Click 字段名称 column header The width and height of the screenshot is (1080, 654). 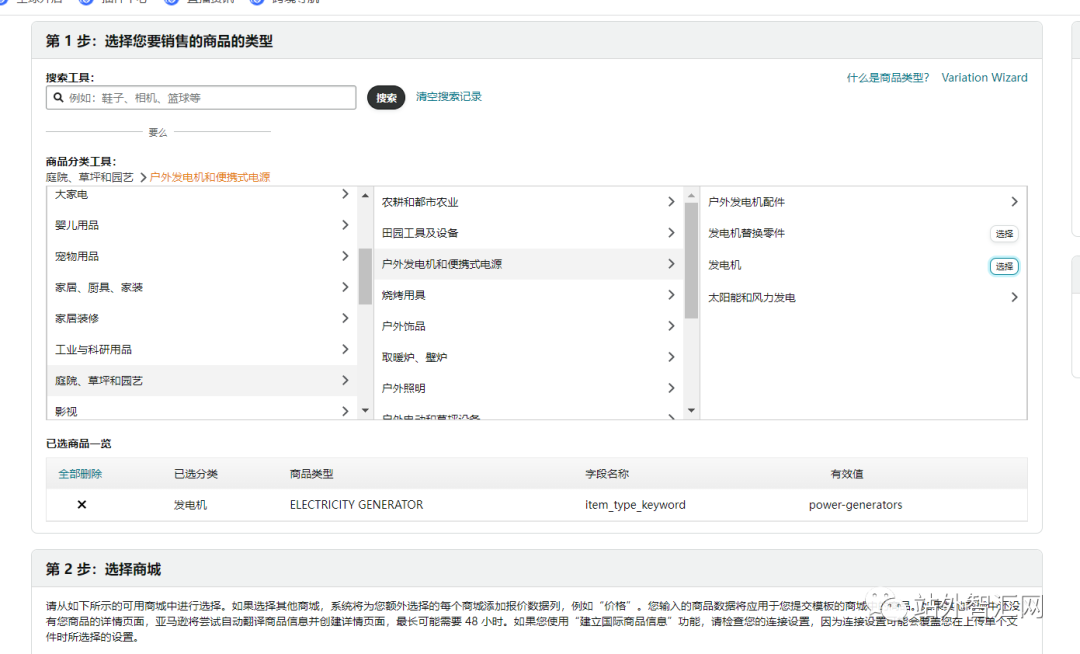[607, 474]
